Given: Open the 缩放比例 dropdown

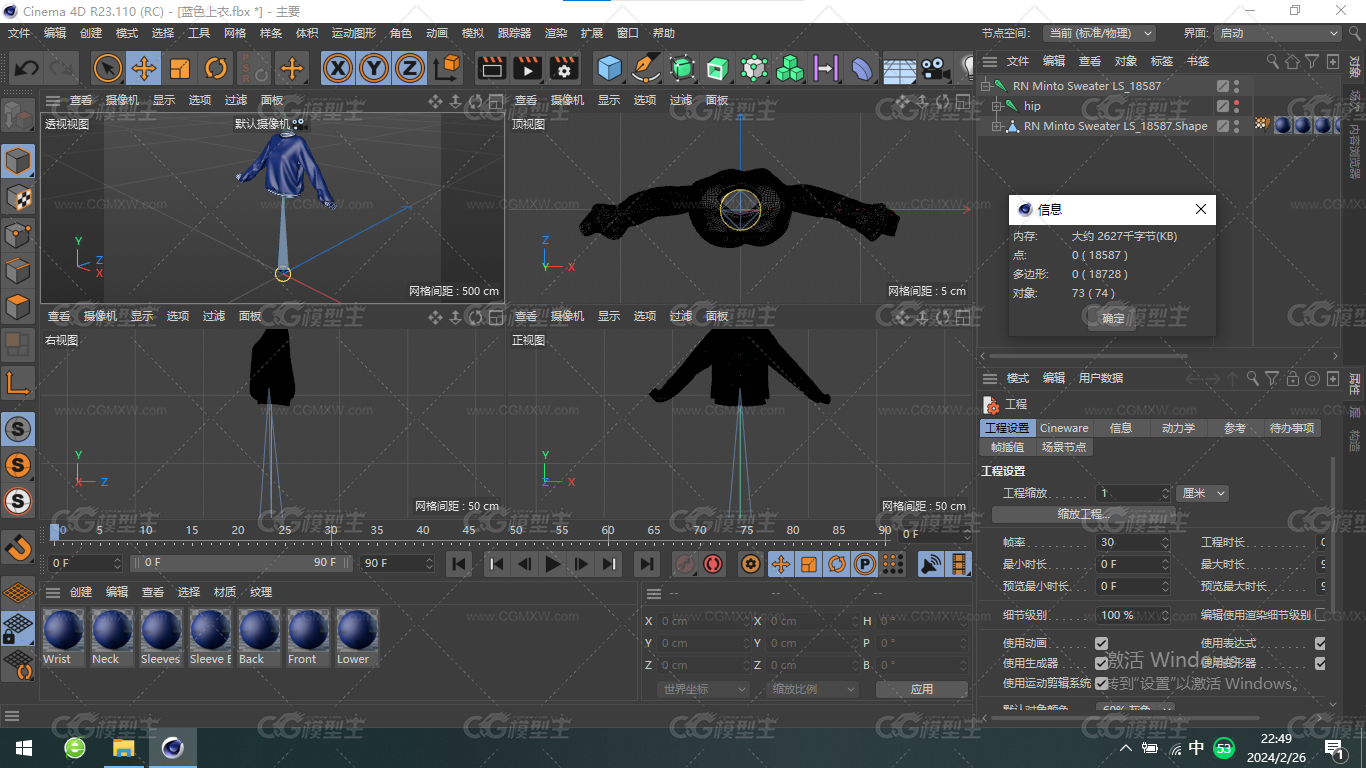Looking at the screenshot, I should pos(813,689).
